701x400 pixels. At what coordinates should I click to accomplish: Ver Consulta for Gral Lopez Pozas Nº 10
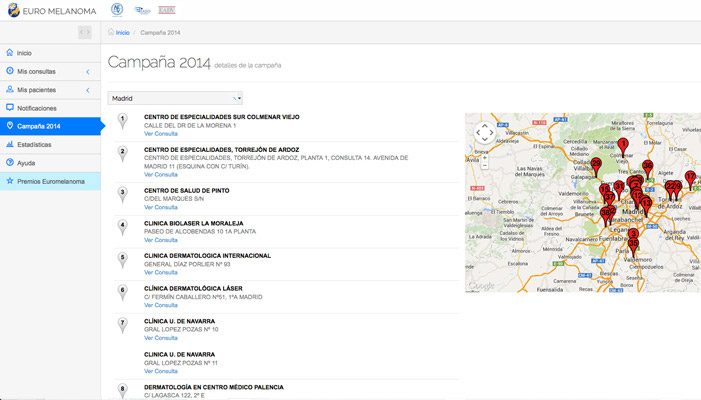tap(160, 338)
